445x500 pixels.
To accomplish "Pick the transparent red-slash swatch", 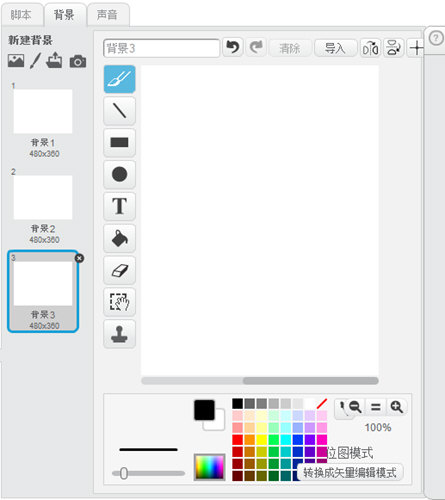I will 322,404.
